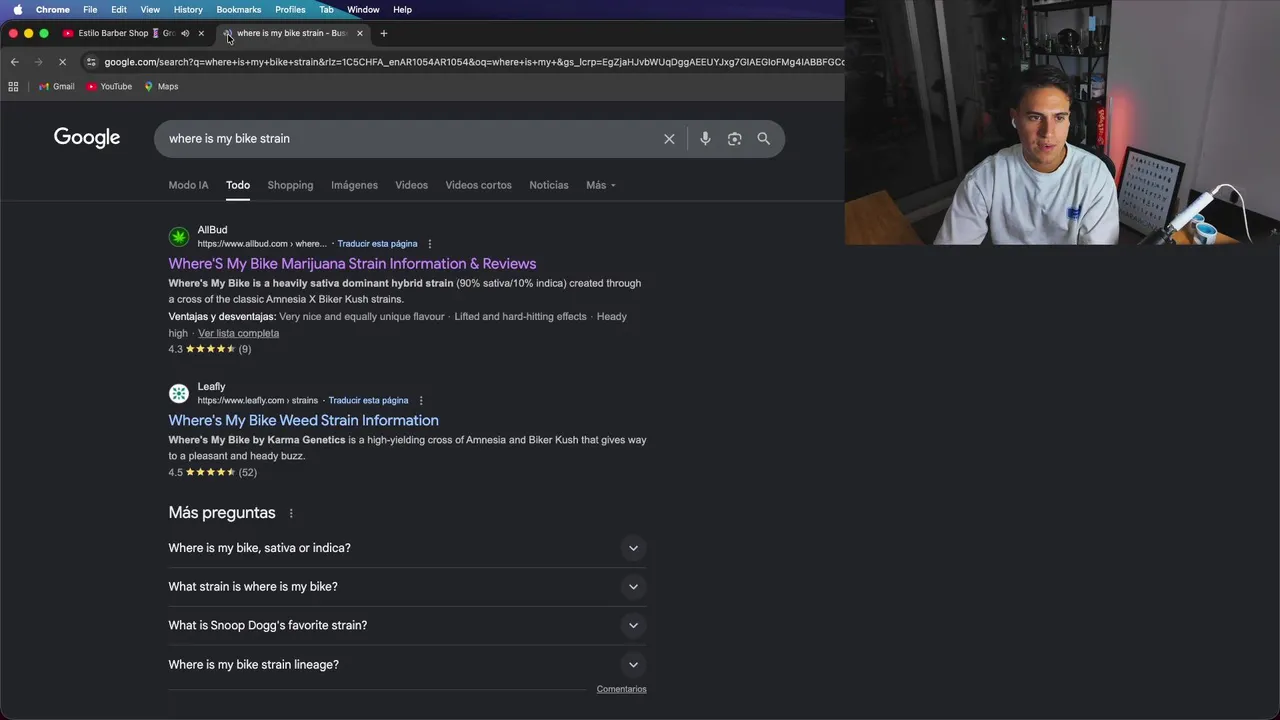Open the Profiles menu
Screen dimensions: 1280x720
click(290, 9)
